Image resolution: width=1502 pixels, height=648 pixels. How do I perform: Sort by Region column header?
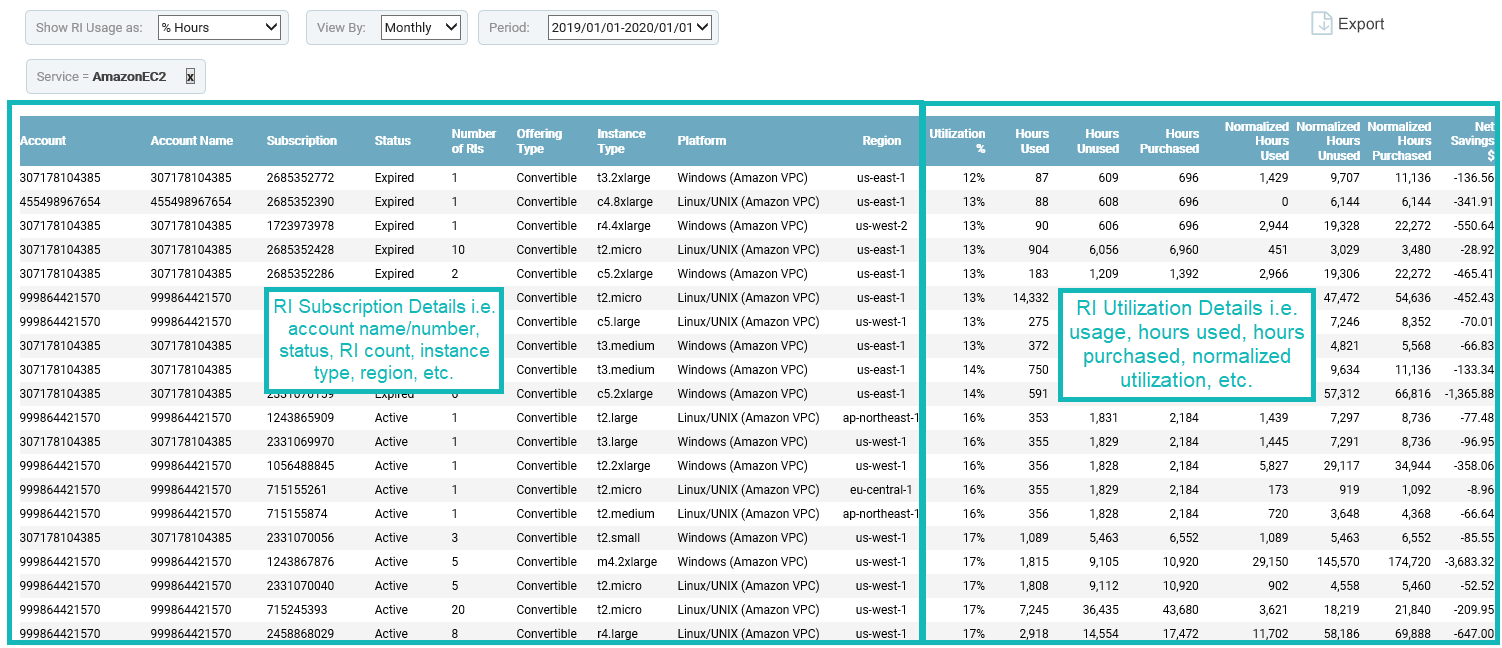pyautogui.click(x=881, y=141)
